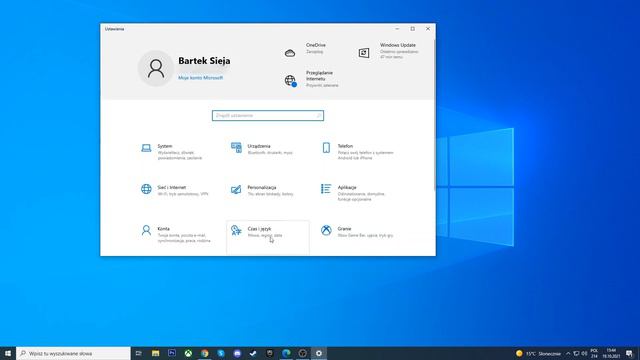Click the Windows Update label text
This screenshot has width=640, height=360.
[398, 45]
